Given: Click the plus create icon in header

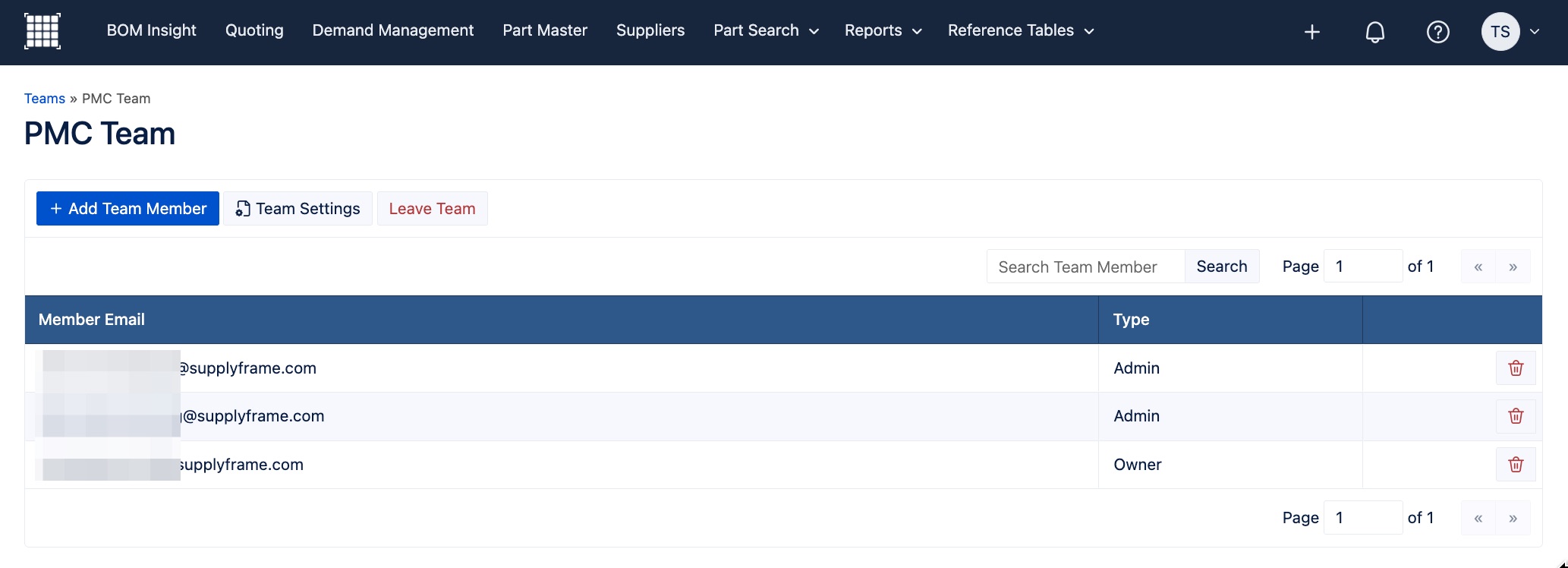Looking at the screenshot, I should point(1312,32).
